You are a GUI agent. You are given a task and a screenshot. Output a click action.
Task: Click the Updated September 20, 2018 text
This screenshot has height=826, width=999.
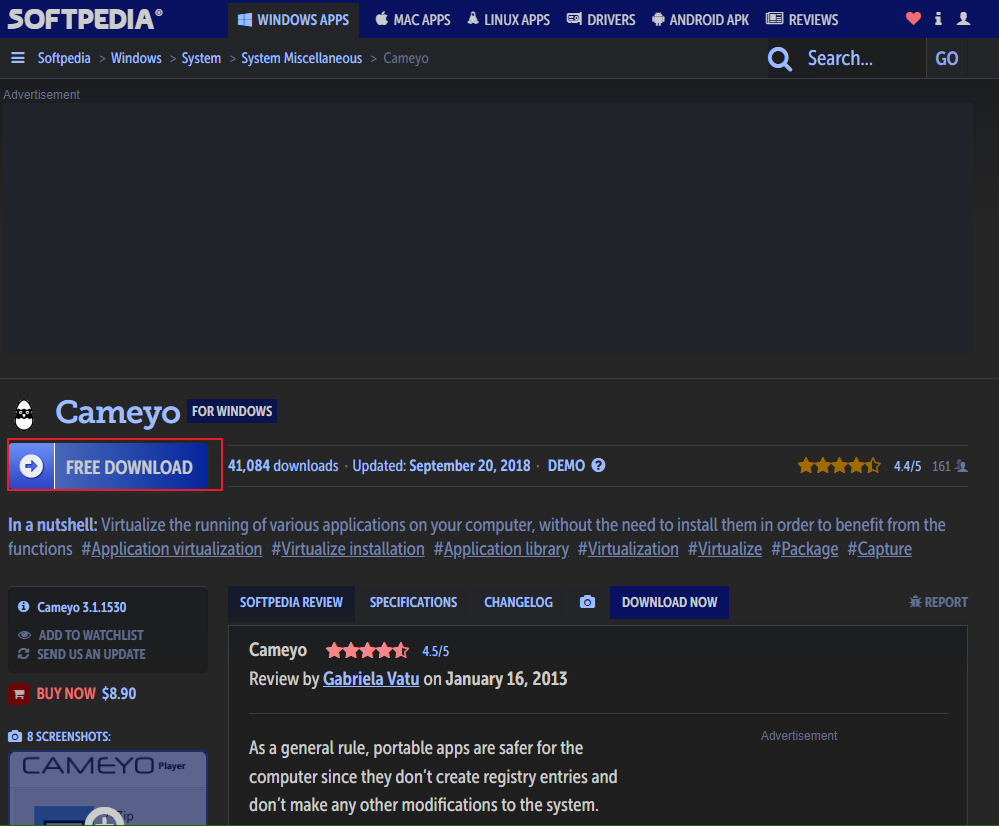coord(442,466)
